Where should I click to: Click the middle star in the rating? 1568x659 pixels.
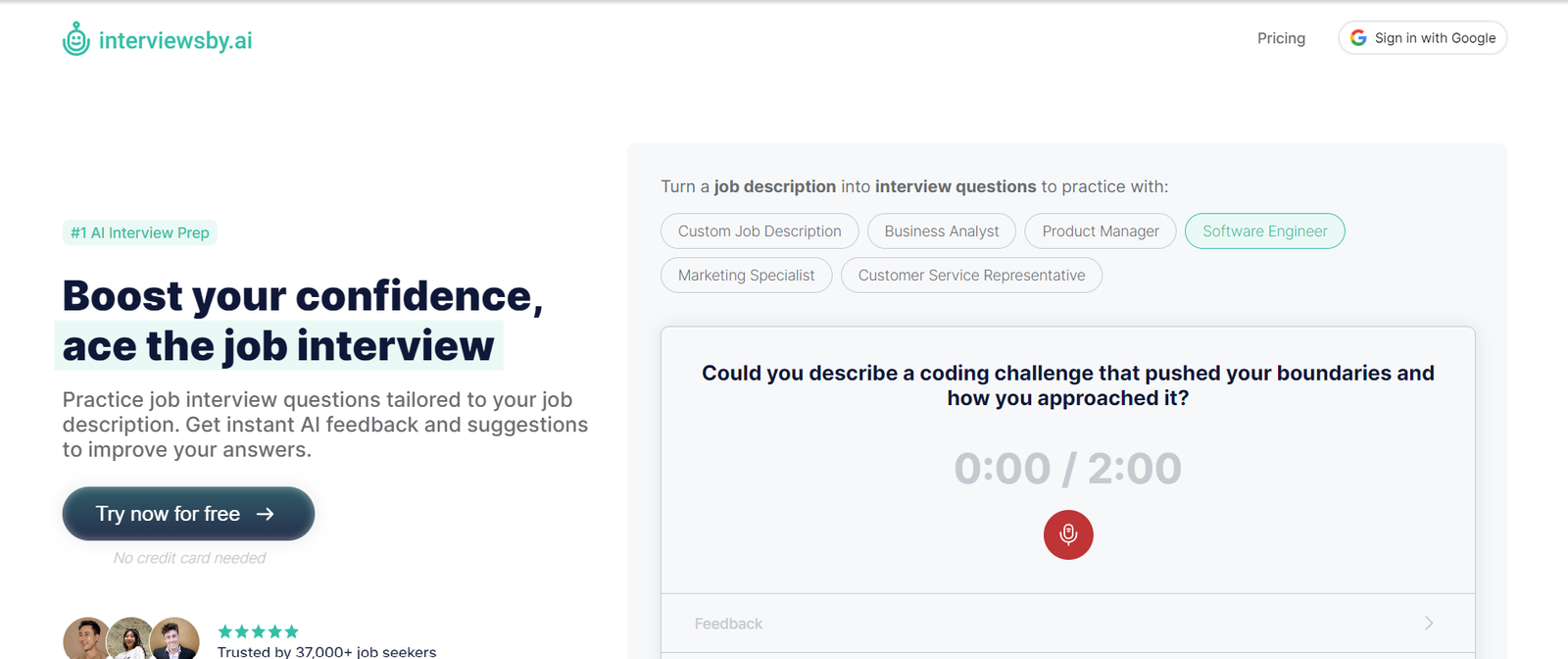coord(259,633)
